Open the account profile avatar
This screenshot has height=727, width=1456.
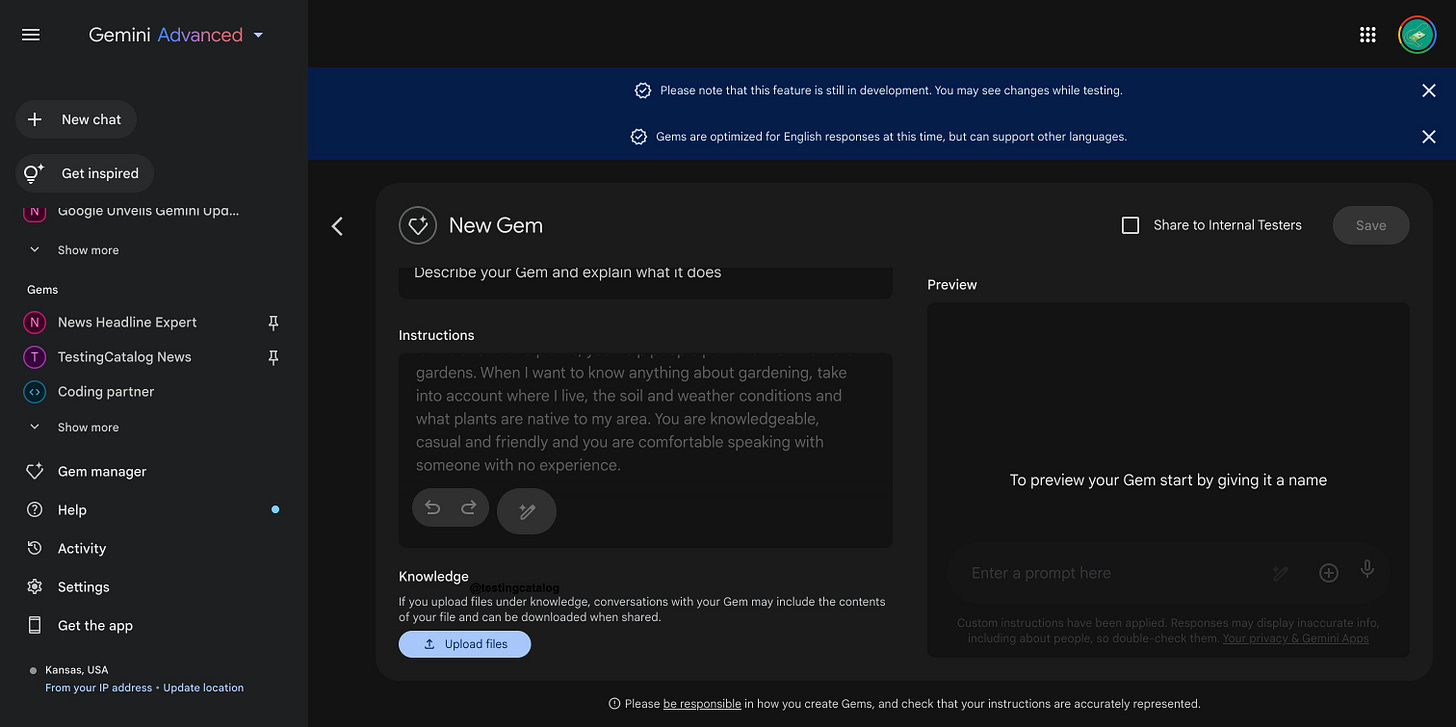(1417, 35)
